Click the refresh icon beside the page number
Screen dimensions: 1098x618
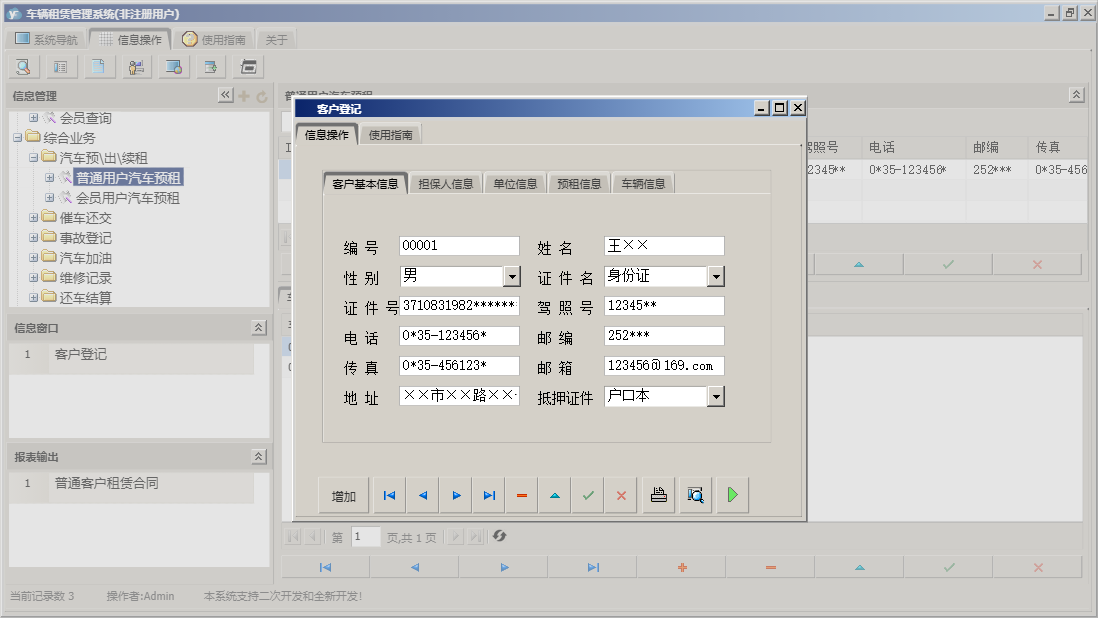[x=500, y=536]
